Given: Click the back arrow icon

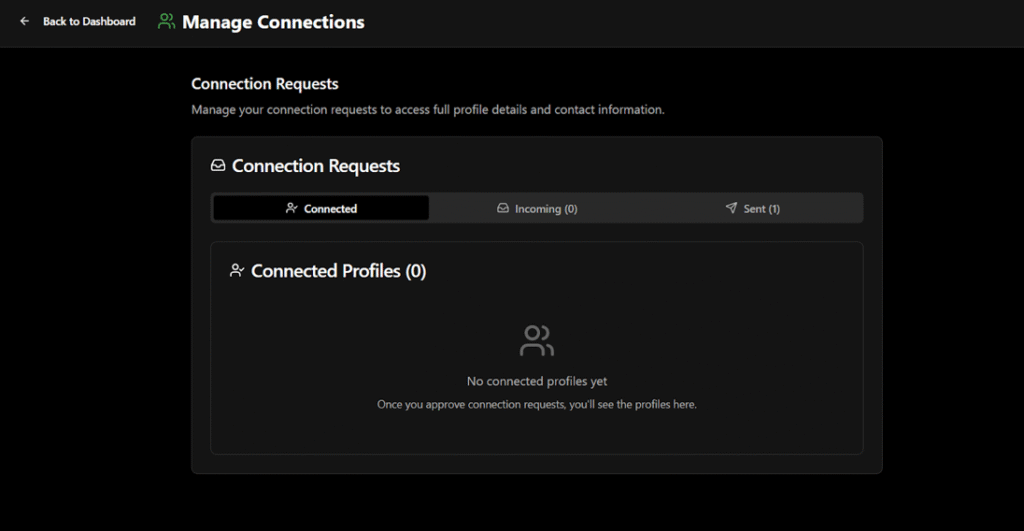Looking at the screenshot, I should (x=25, y=21).
